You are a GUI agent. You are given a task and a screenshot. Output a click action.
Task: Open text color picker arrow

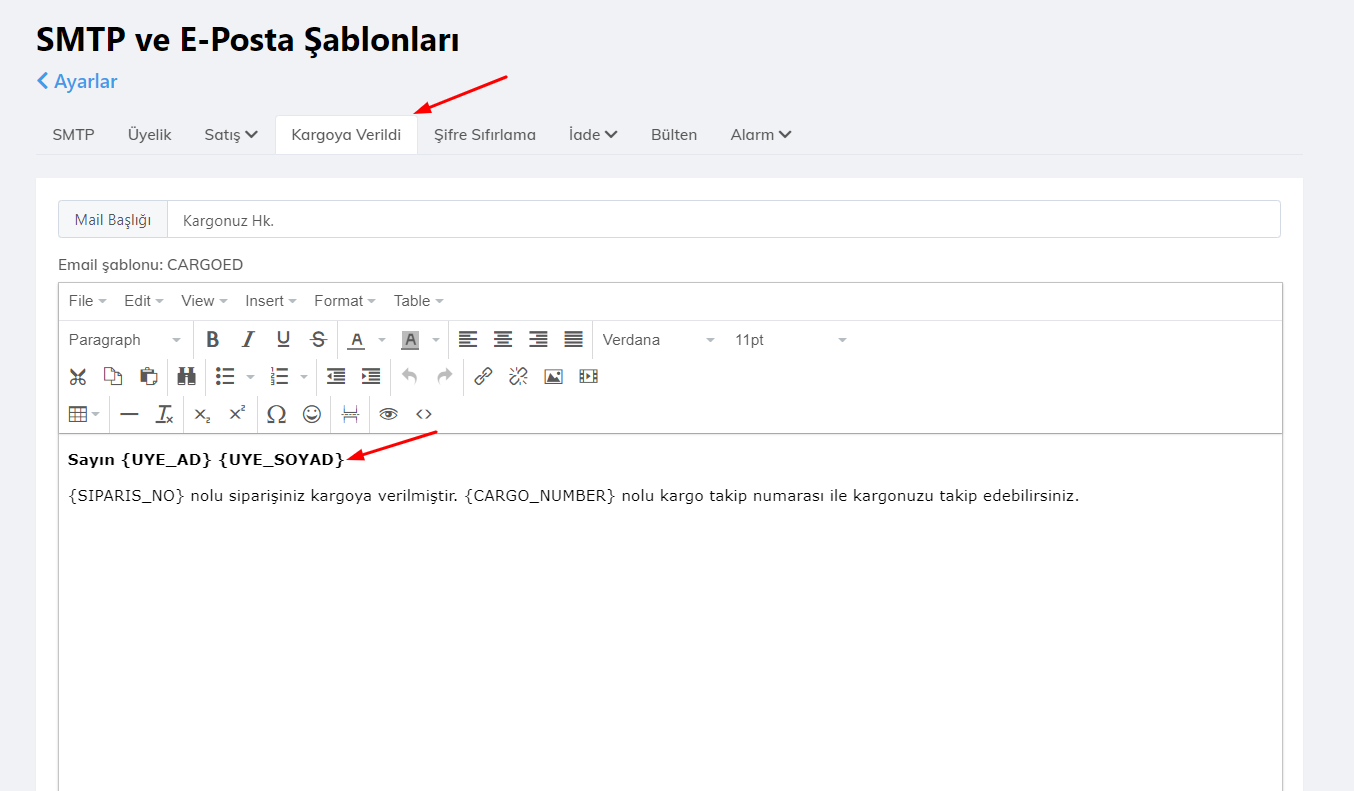coord(381,340)
